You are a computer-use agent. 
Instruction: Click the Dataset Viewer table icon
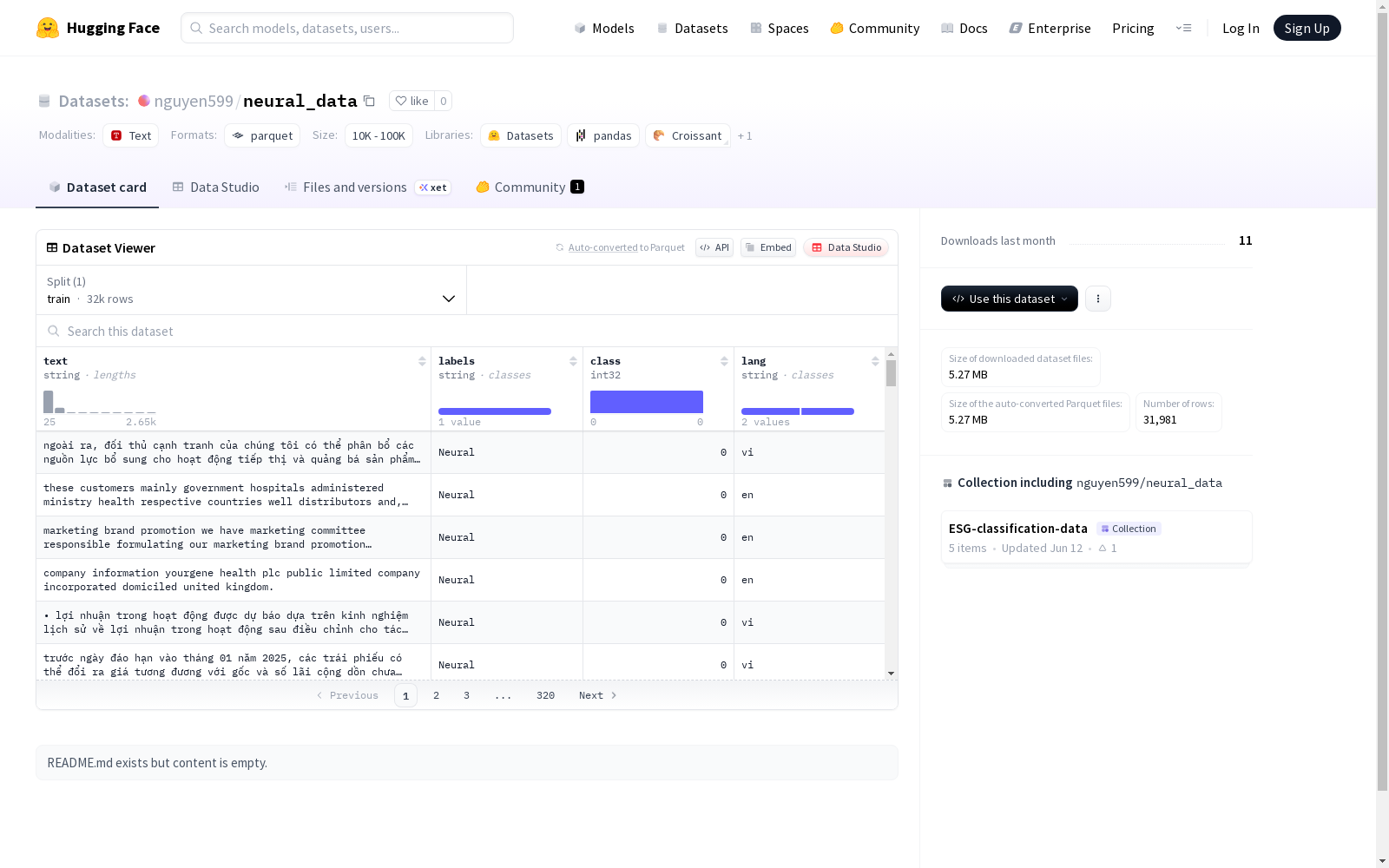click(52, 247)
